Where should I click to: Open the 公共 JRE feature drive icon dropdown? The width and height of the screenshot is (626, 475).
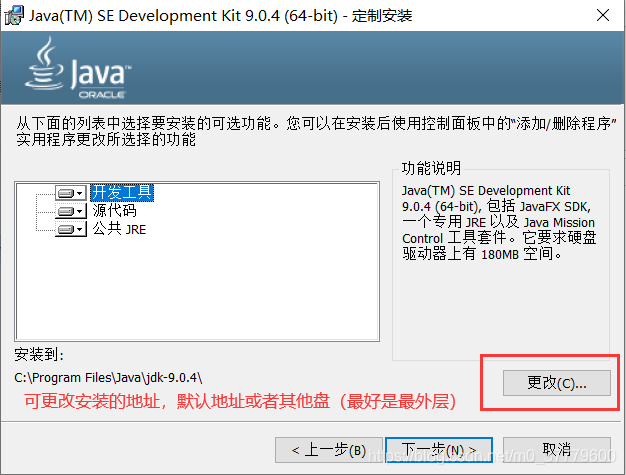71,229
